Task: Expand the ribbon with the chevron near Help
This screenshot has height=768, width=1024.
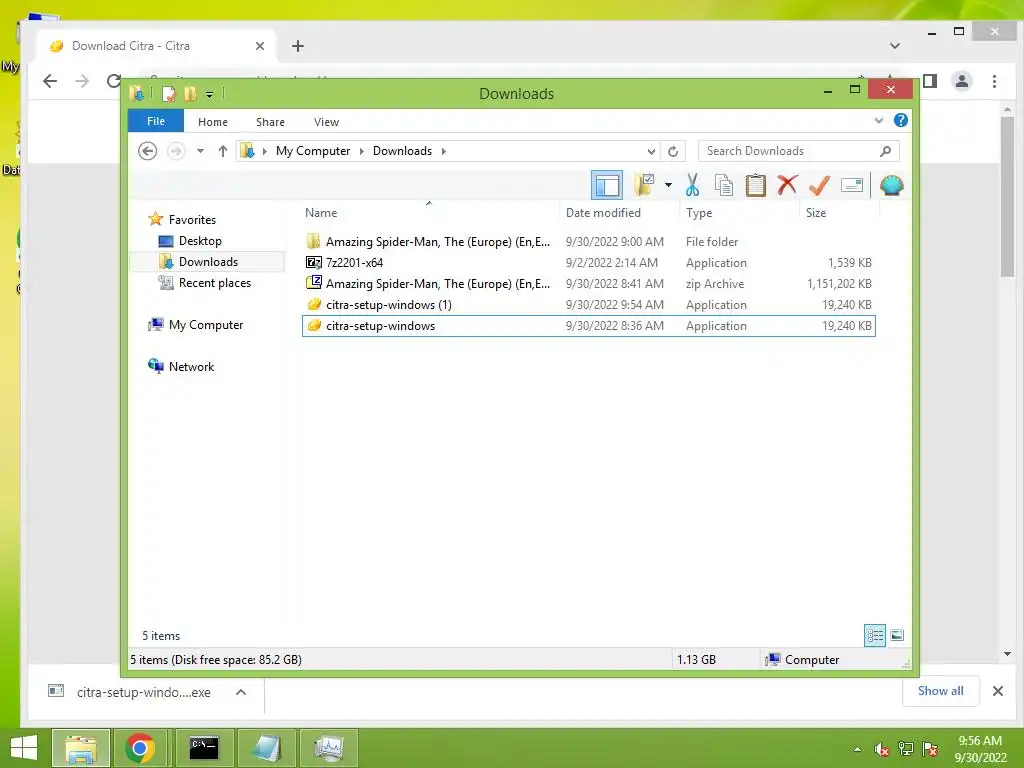Action: tap(879, 121)
